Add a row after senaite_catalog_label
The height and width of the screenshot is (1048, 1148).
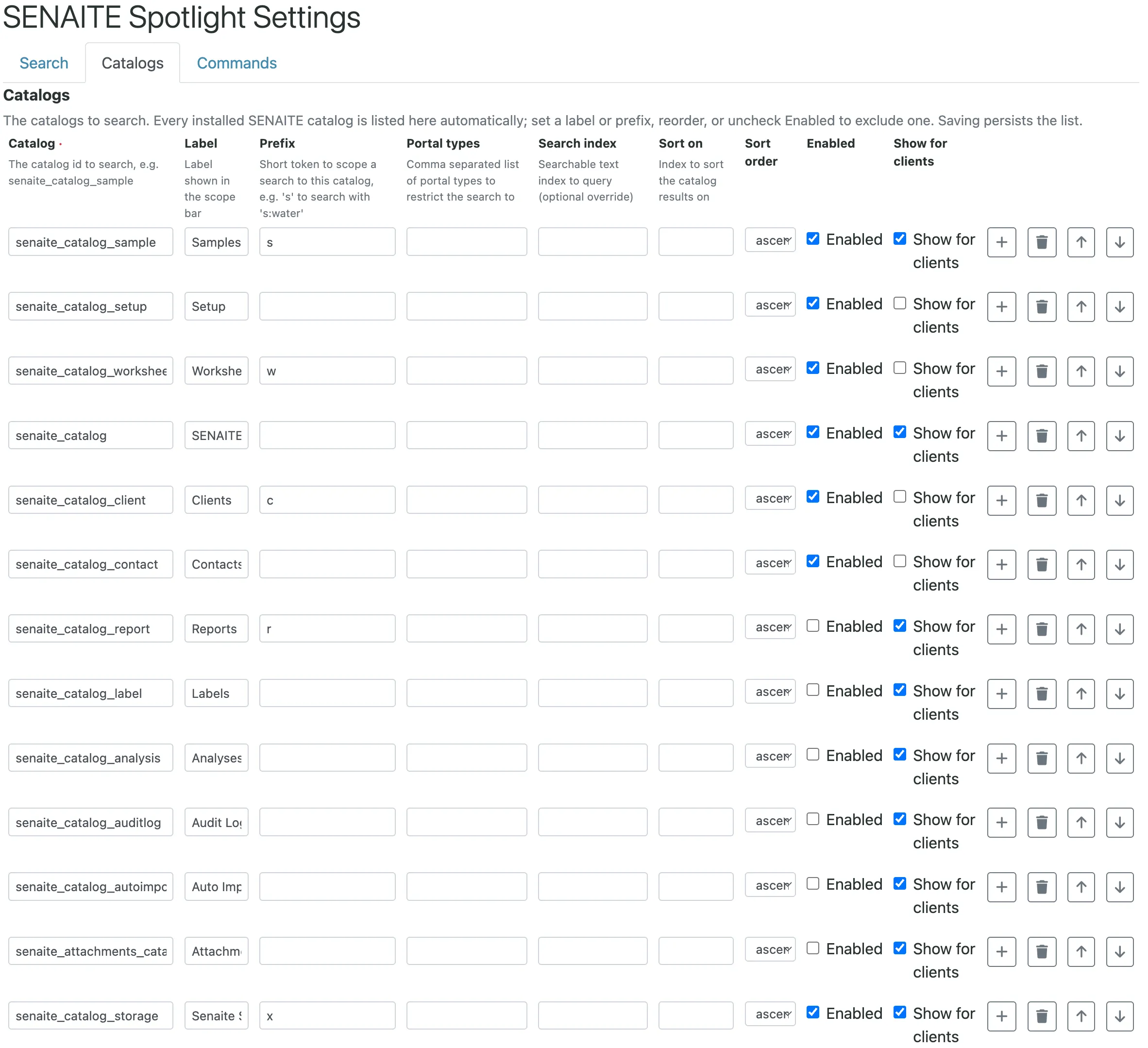click(x=1002, y=694)
